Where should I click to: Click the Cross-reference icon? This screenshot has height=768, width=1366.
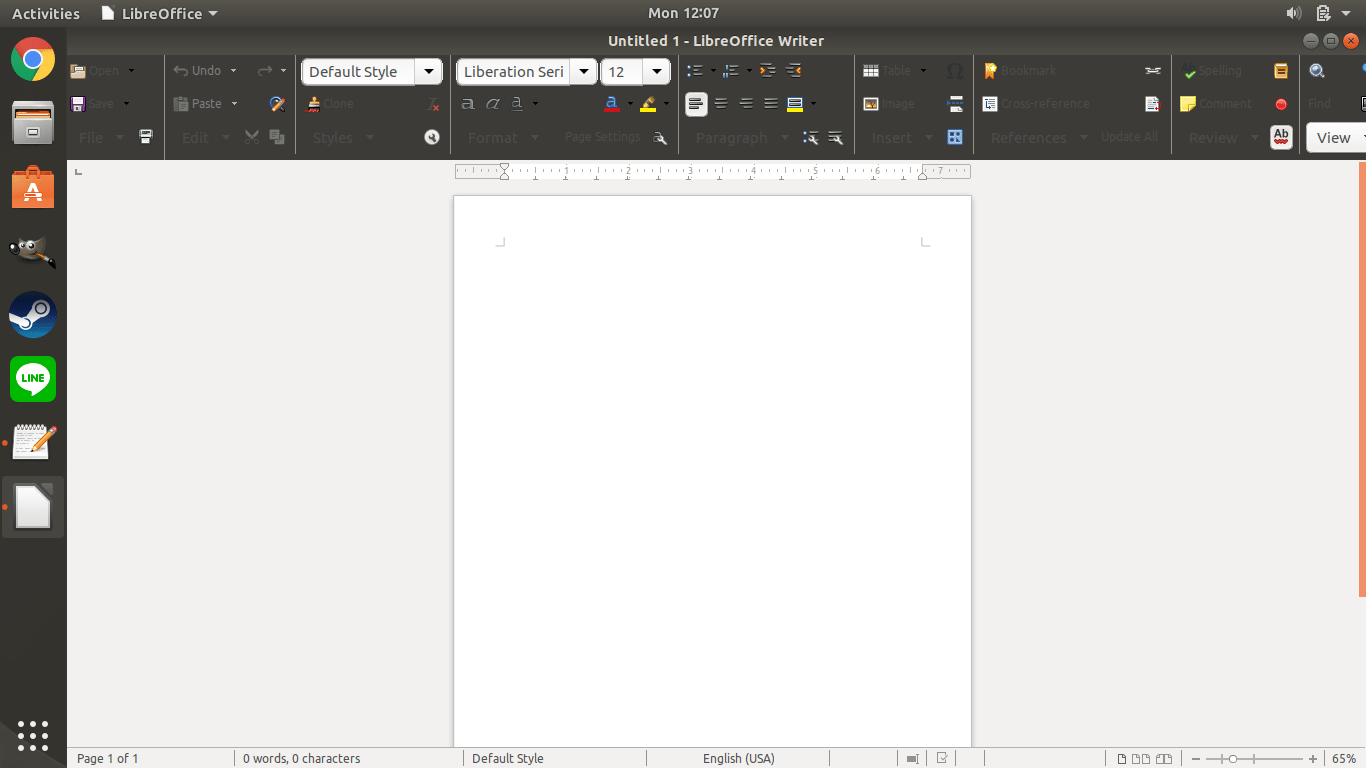pyautogui.click(x=990, y=104)
